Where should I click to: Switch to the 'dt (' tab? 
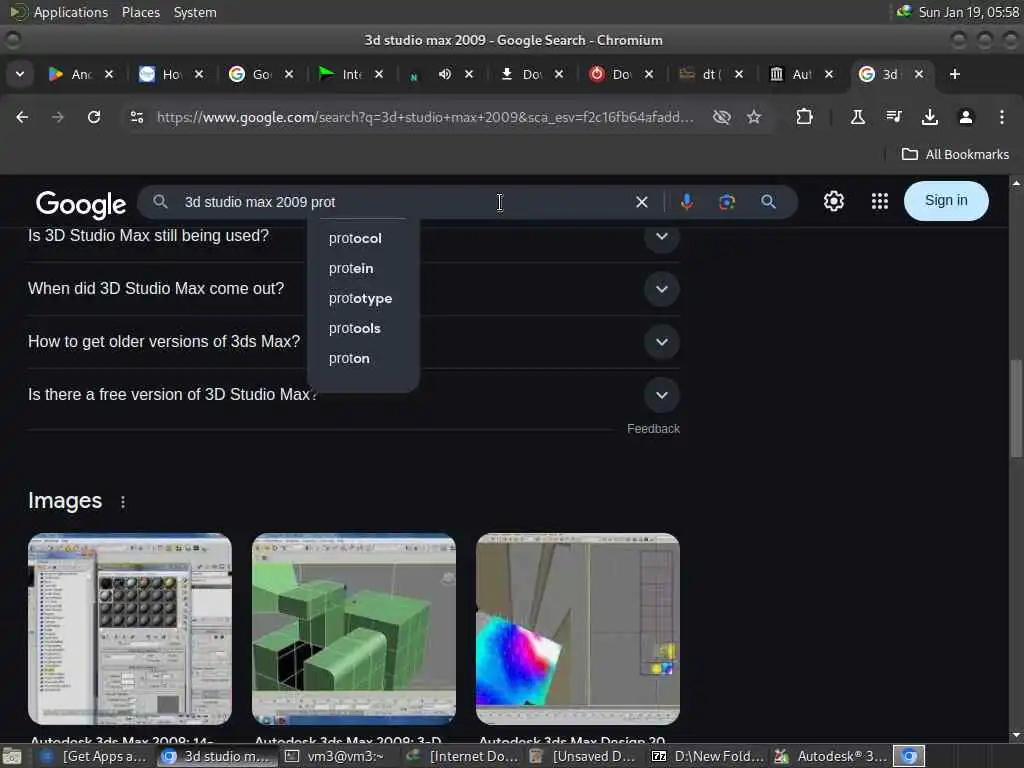point(700,74)
